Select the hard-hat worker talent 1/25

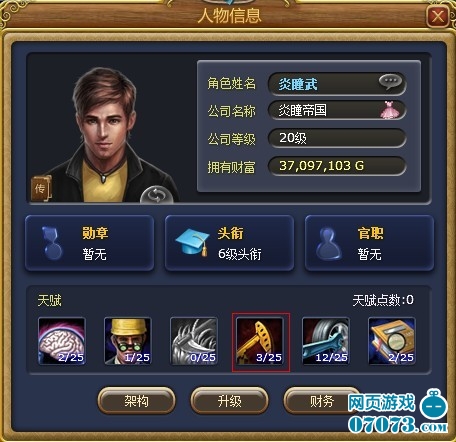point(128,341)
